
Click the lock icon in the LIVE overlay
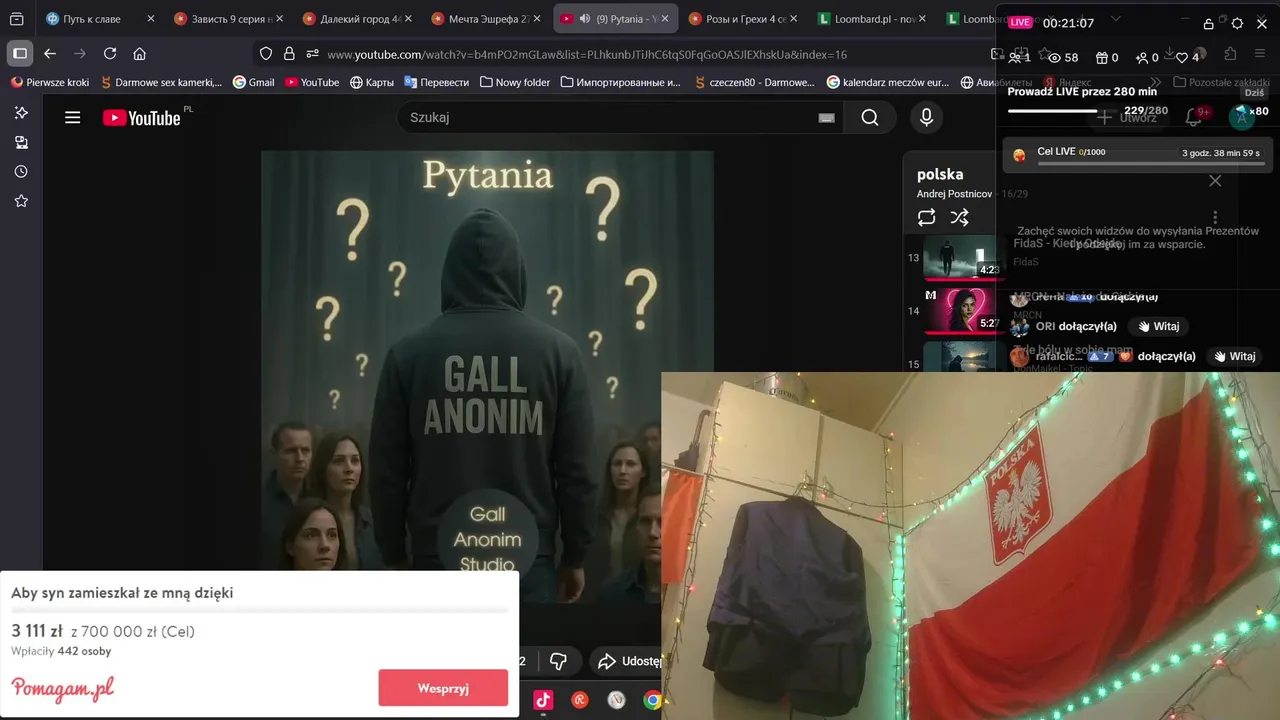pyautogui.click(x=1208, y=23)
